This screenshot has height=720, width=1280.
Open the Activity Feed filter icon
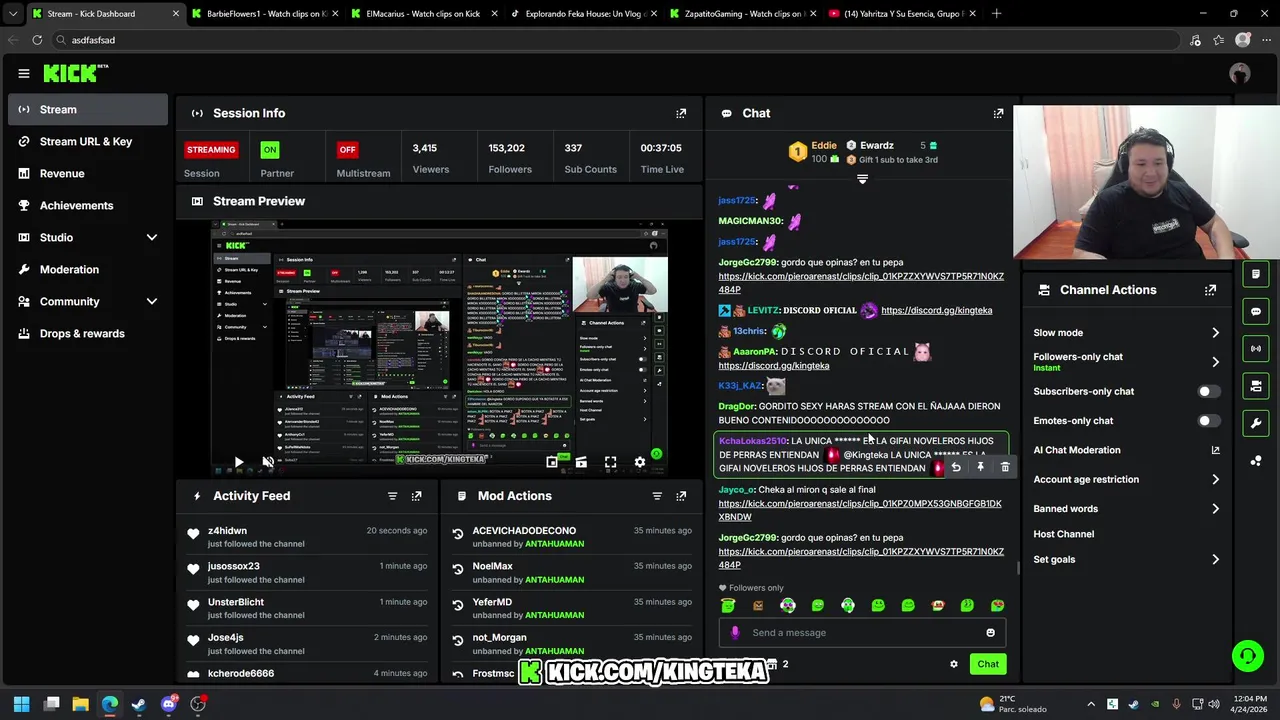[392, 496]
